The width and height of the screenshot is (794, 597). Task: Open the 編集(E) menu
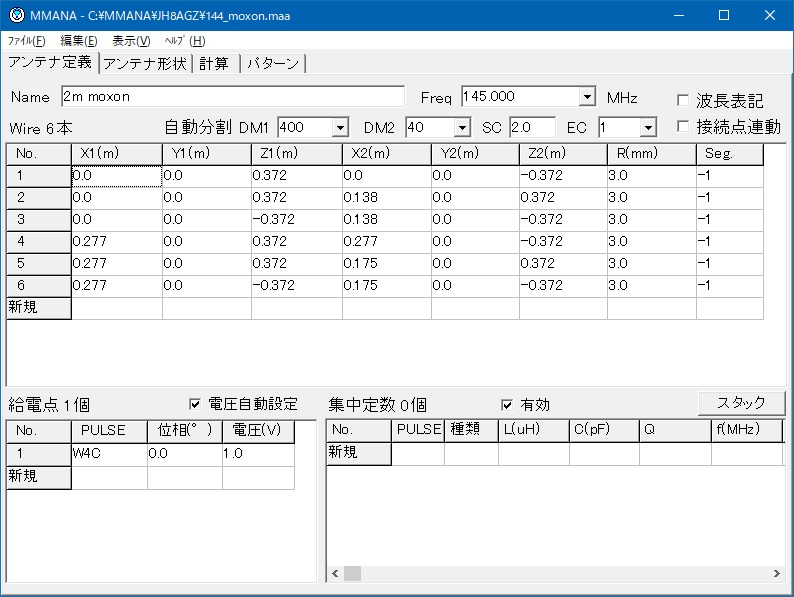tap(79, 41)
